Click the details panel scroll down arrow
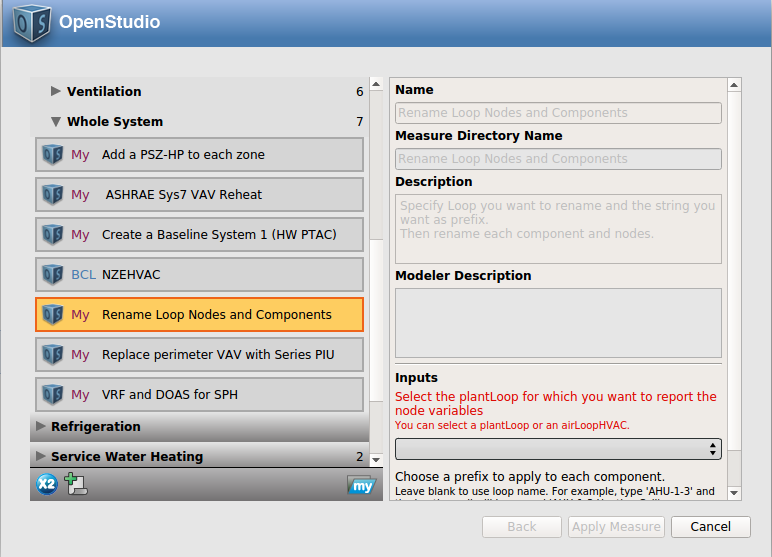Image resolution: width=772 pixels, height=557 pixels. click(x=734, y=492)
